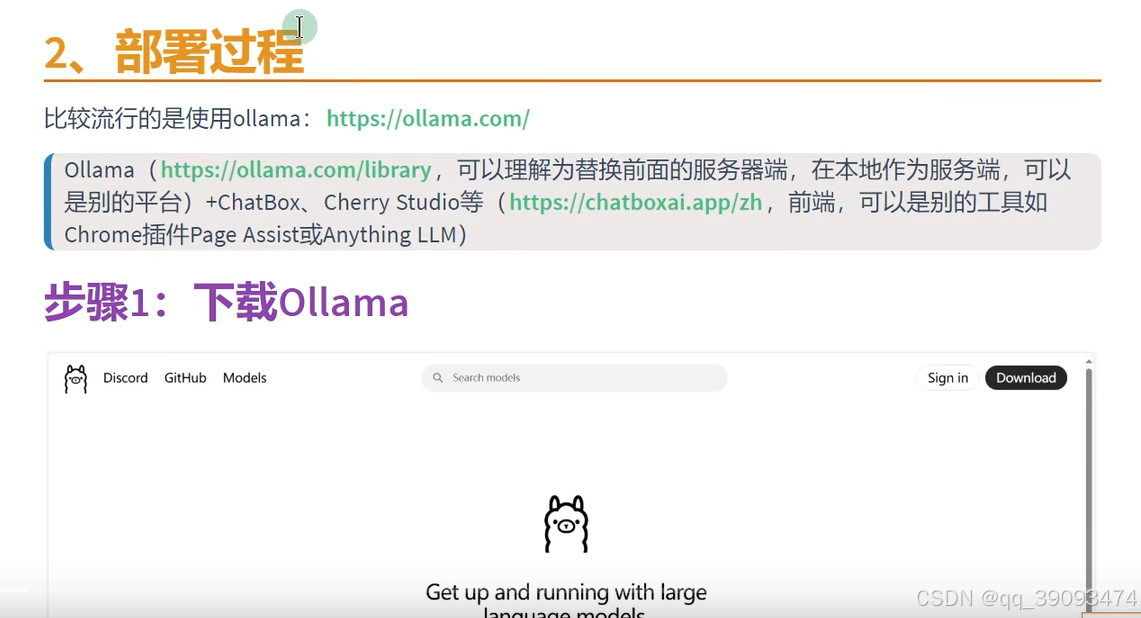Focus the Search models input field

574,378
